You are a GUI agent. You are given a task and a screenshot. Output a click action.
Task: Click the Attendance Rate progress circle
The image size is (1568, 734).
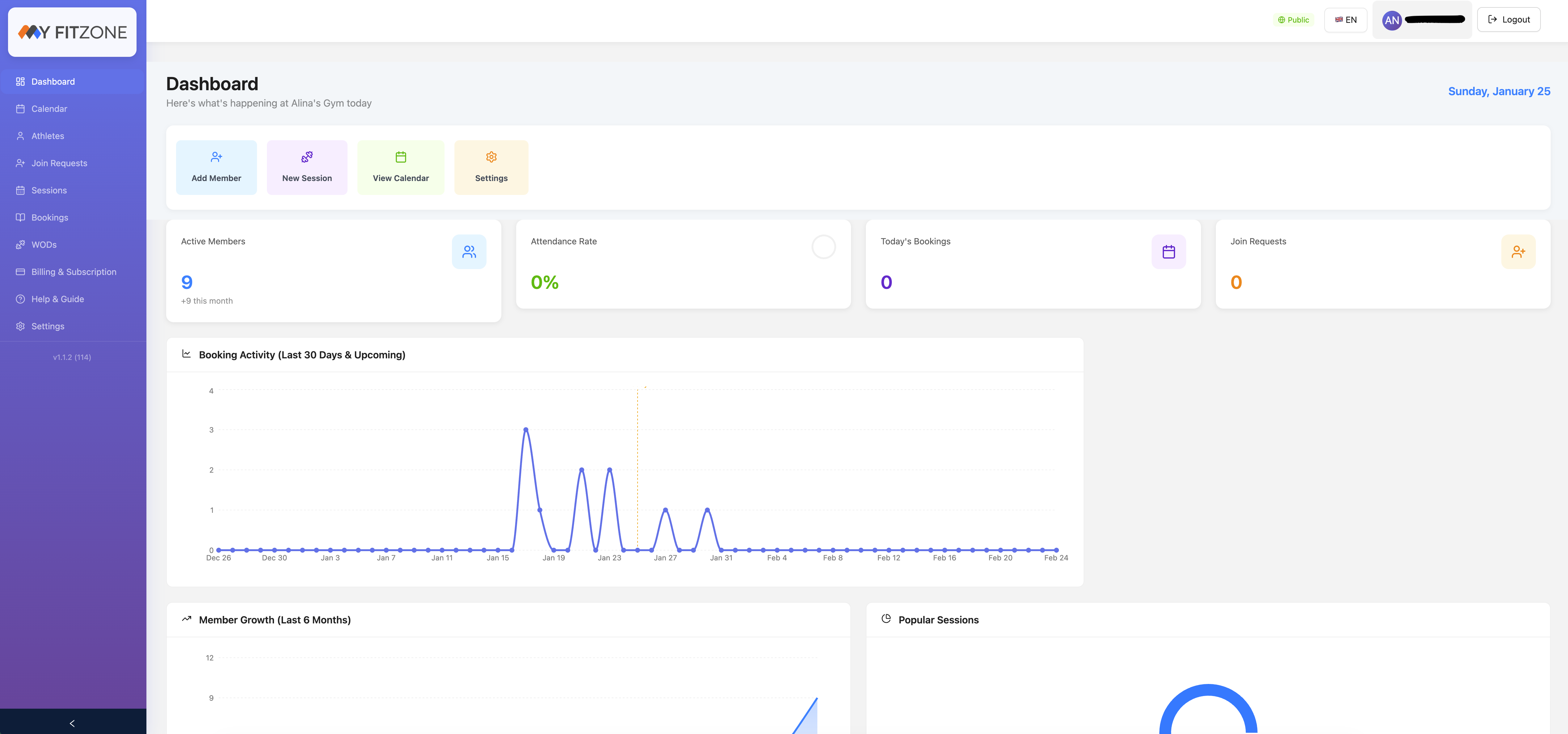pyautogui.click(x=823, y=247)
